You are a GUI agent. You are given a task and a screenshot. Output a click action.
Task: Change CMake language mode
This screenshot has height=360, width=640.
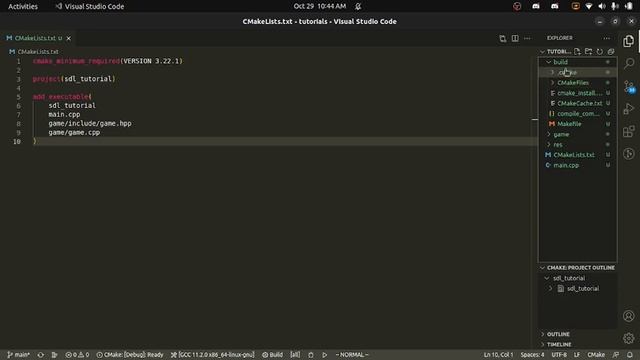click(x=596, y=355)
